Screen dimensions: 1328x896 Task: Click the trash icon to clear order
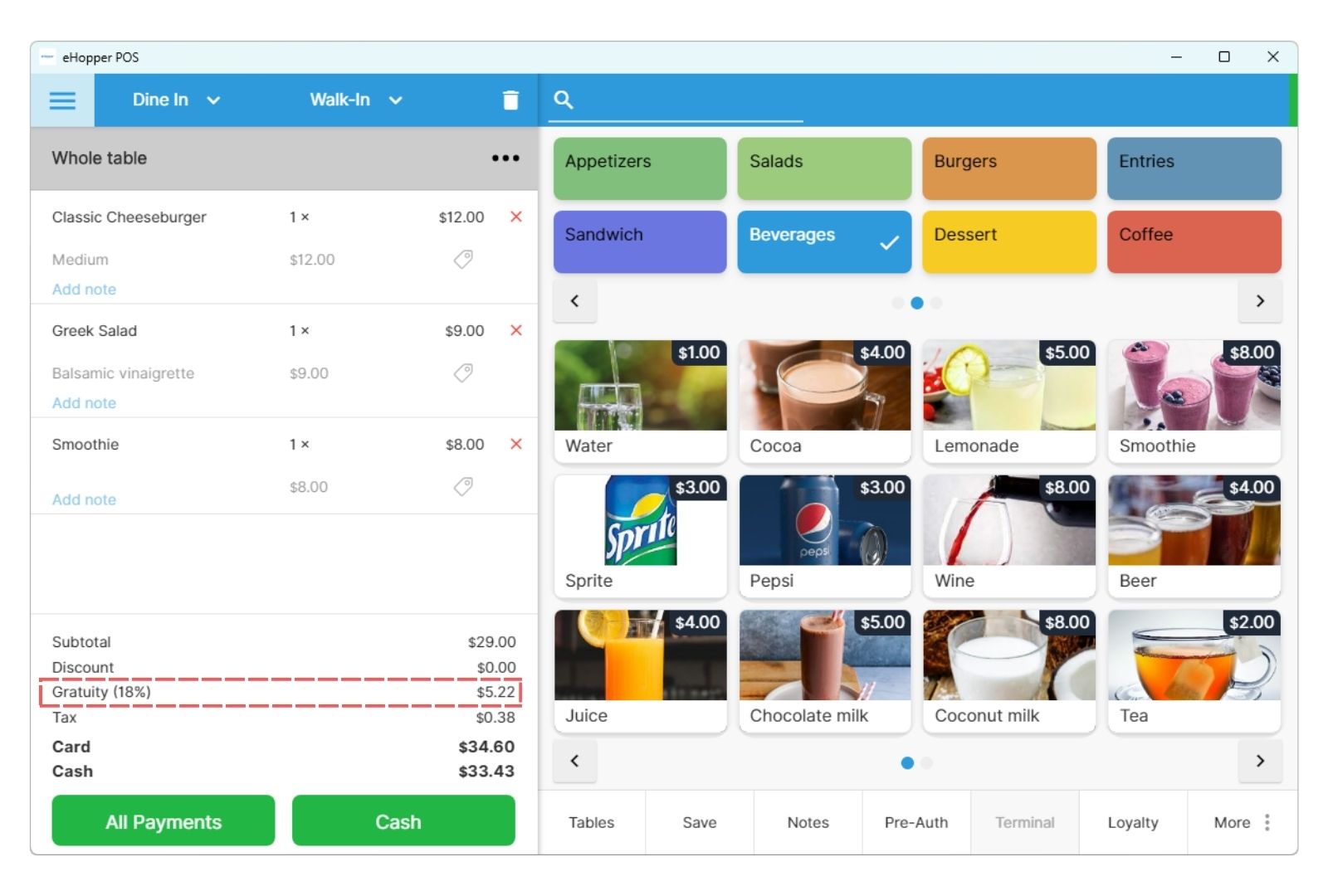tap(510, 100)
